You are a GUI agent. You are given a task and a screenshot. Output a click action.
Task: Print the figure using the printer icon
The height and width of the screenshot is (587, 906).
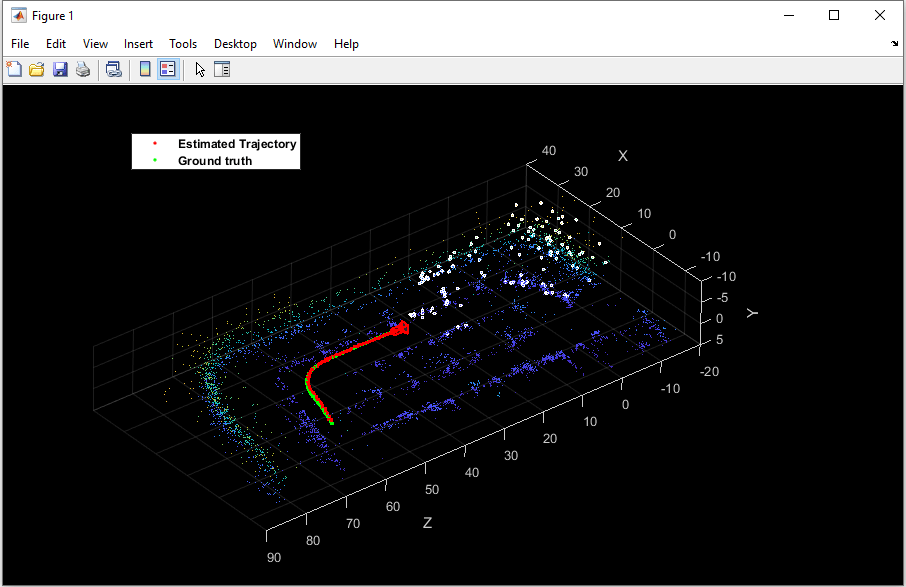coord(83,69)
